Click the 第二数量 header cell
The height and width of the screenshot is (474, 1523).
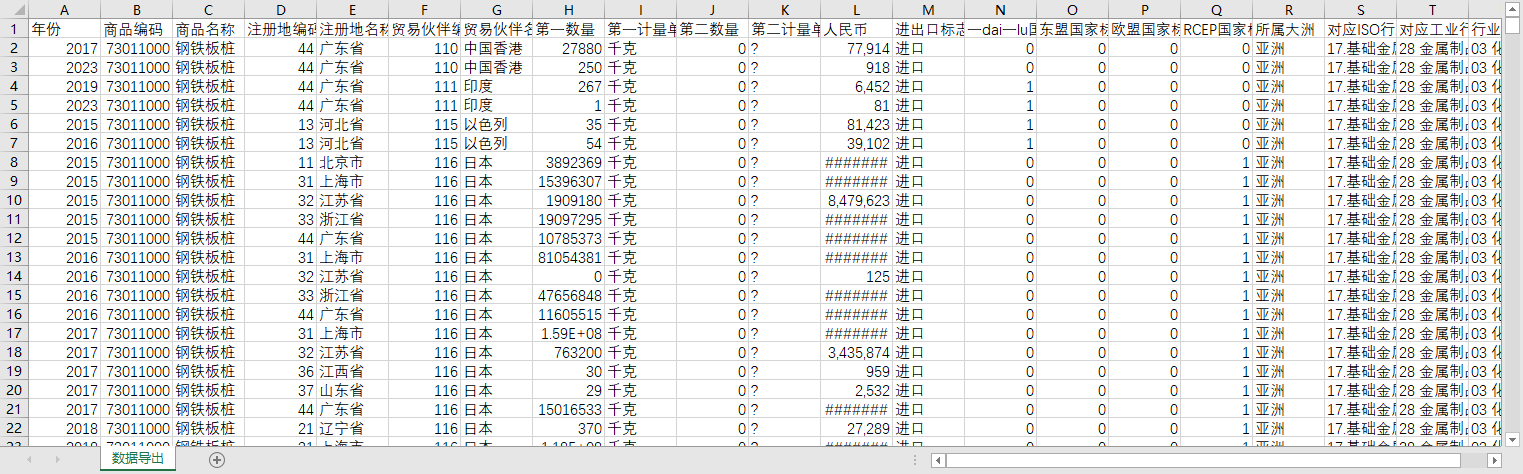[712, 28]
